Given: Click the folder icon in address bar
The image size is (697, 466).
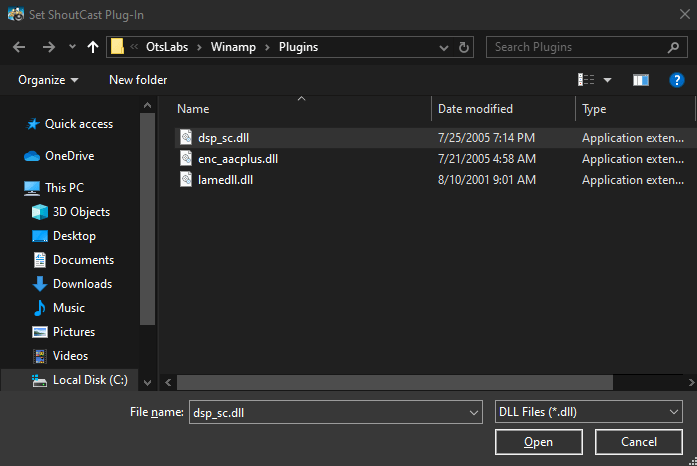Looking at the screenshot, I should tap(117, 46).
